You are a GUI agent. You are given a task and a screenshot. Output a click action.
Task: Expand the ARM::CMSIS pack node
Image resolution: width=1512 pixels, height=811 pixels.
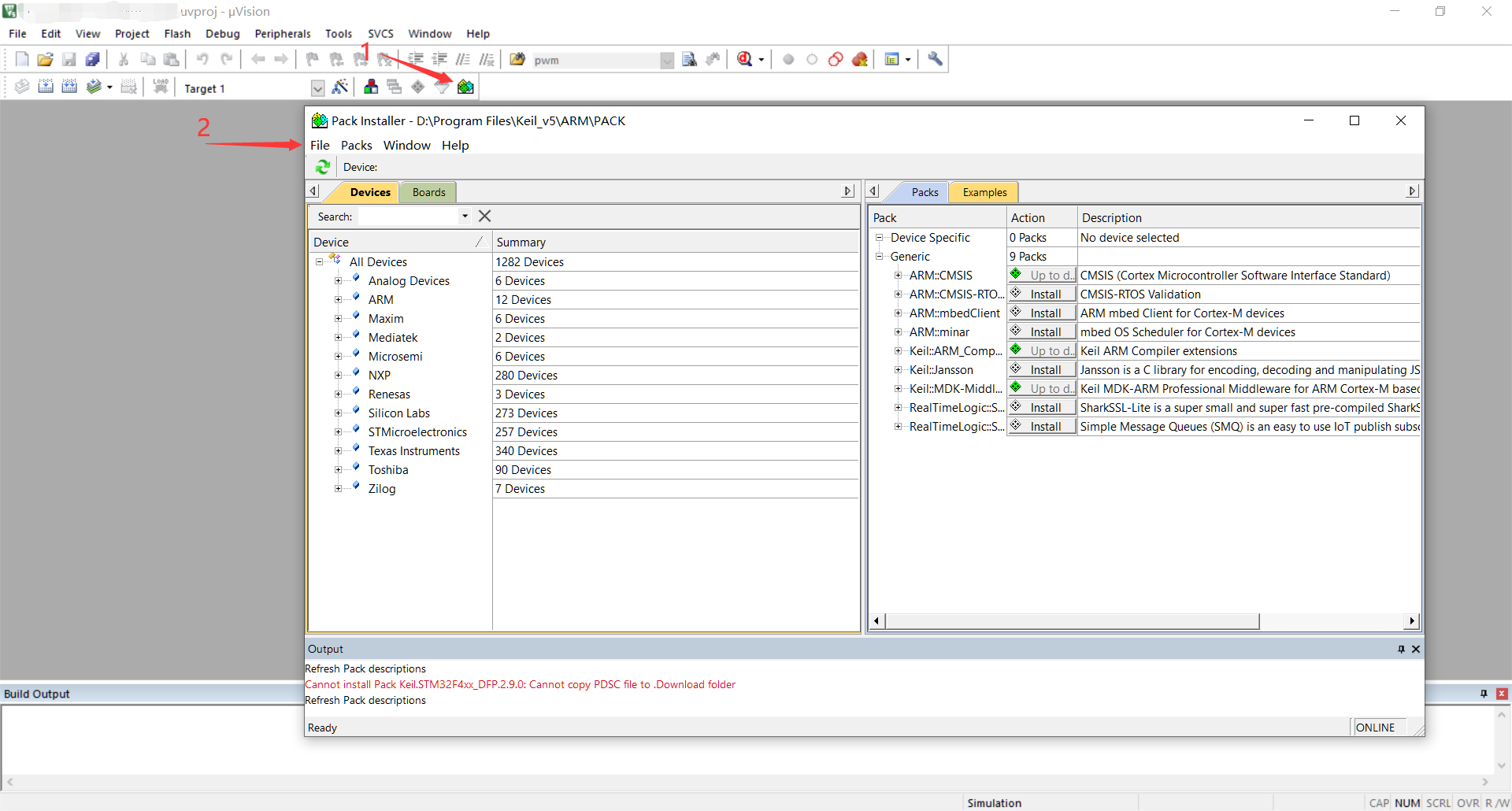(x=898, y=276)
